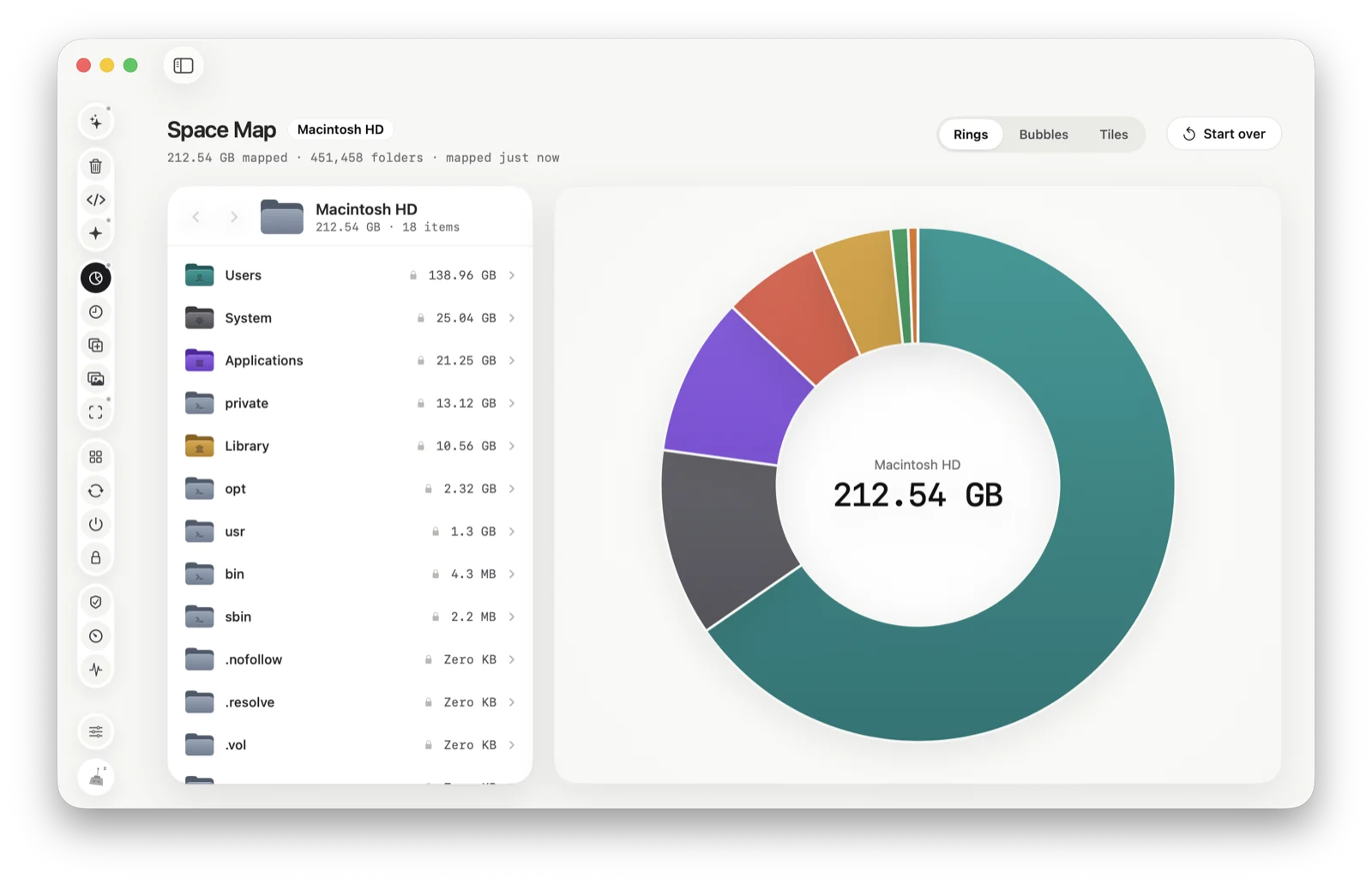This screenshot has width=1372, height=884.
Task: Click the 212.54 GB center of the ring
Action: [x=918, y=496]
